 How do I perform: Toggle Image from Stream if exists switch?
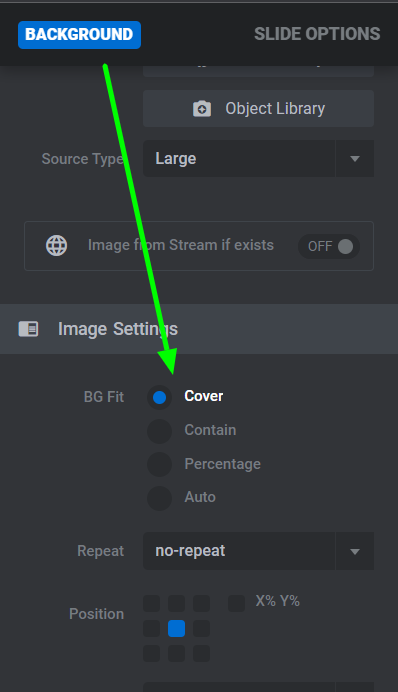point(329,246)
